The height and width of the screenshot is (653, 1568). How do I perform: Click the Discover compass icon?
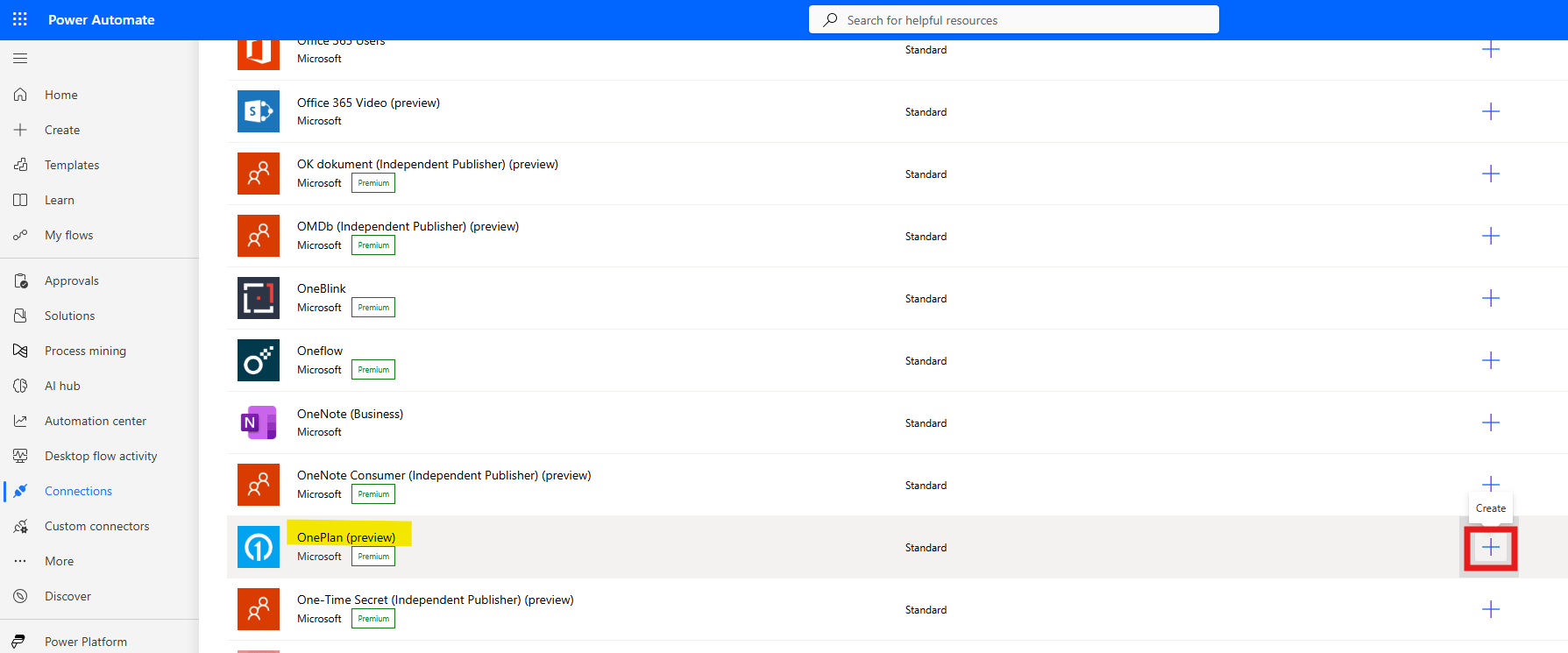[20, 596]
